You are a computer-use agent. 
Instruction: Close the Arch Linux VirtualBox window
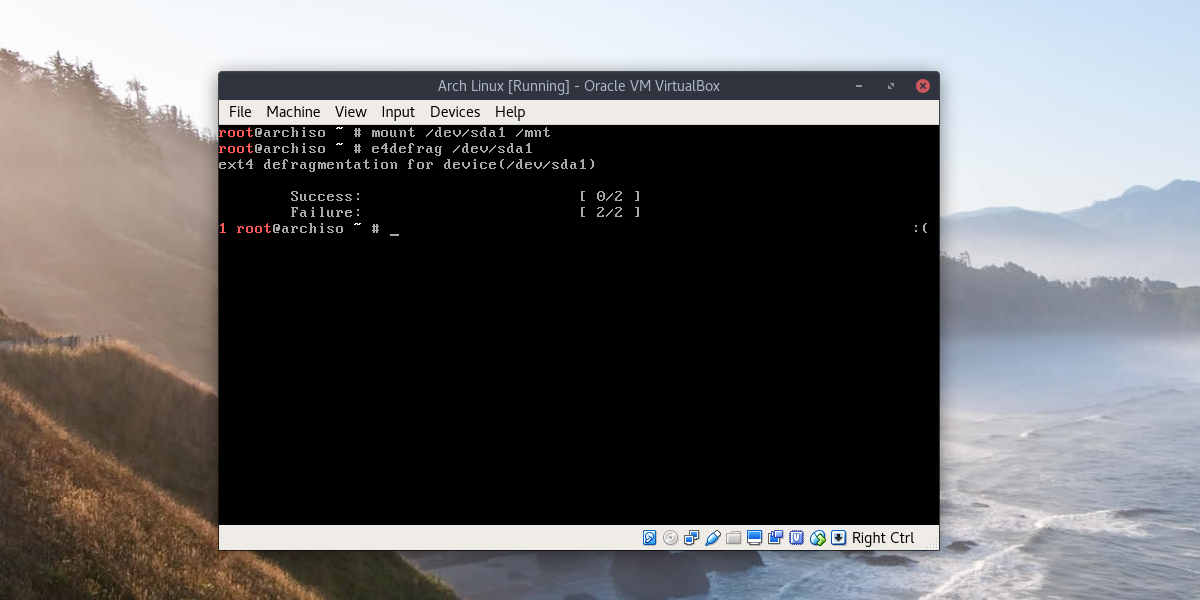923,86
